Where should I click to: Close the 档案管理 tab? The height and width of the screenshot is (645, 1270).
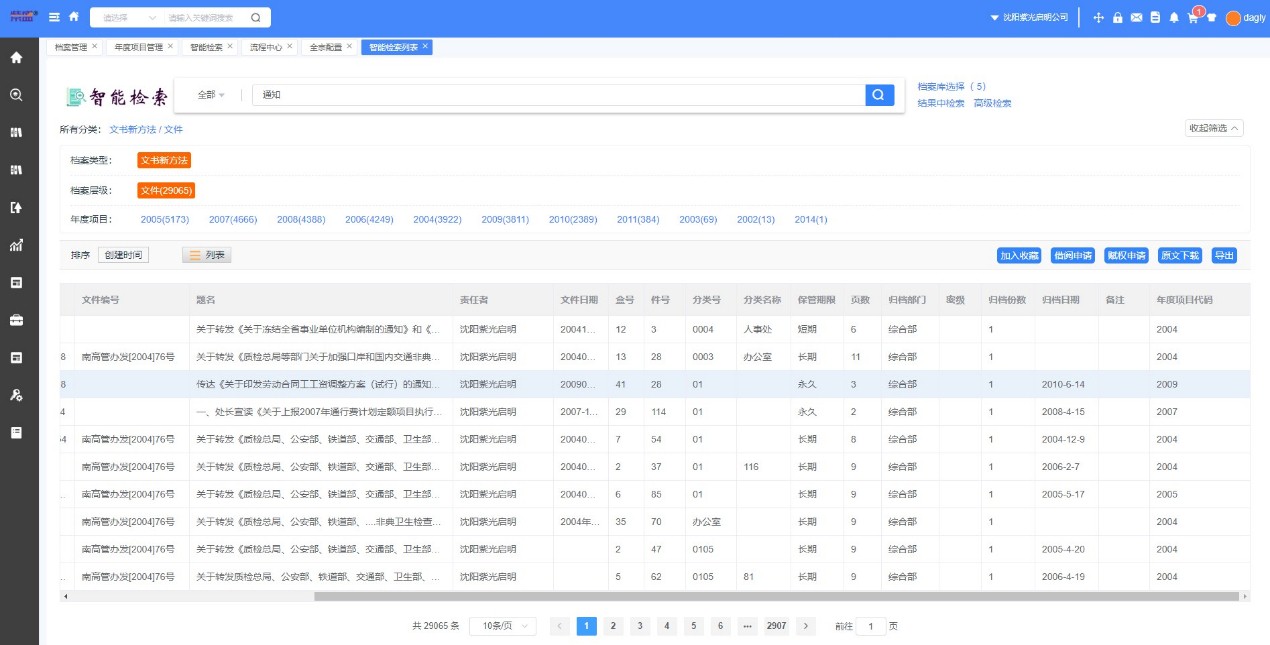[x=95, y=46]
